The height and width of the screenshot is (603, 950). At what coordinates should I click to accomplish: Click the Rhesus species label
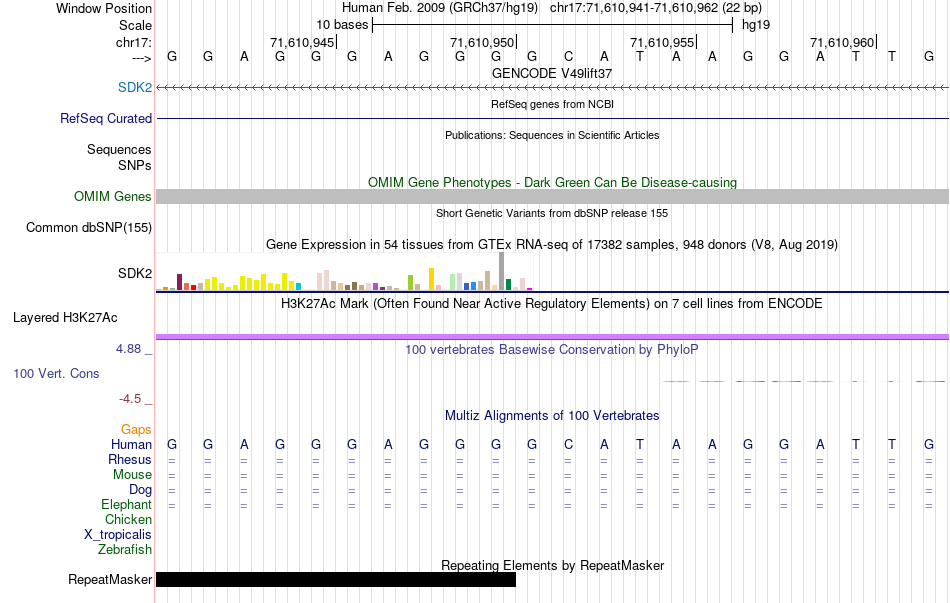tap(130, 460)
